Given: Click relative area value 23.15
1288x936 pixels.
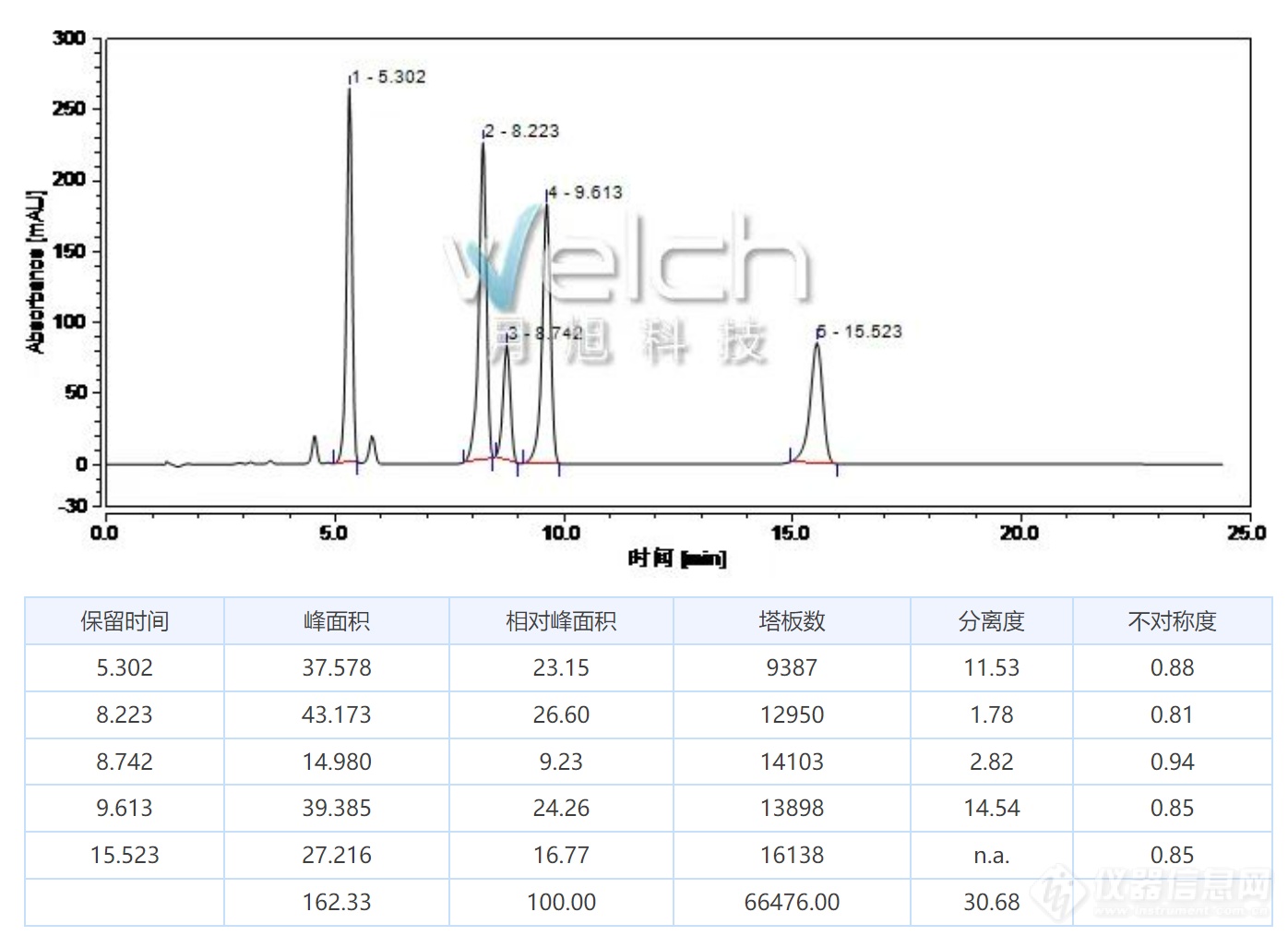Looking at the screenshot, I should [561, 667].
